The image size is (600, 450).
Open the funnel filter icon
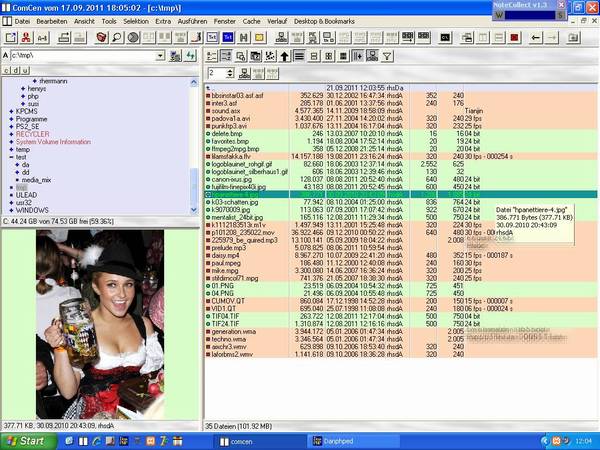tap(387, 57)
